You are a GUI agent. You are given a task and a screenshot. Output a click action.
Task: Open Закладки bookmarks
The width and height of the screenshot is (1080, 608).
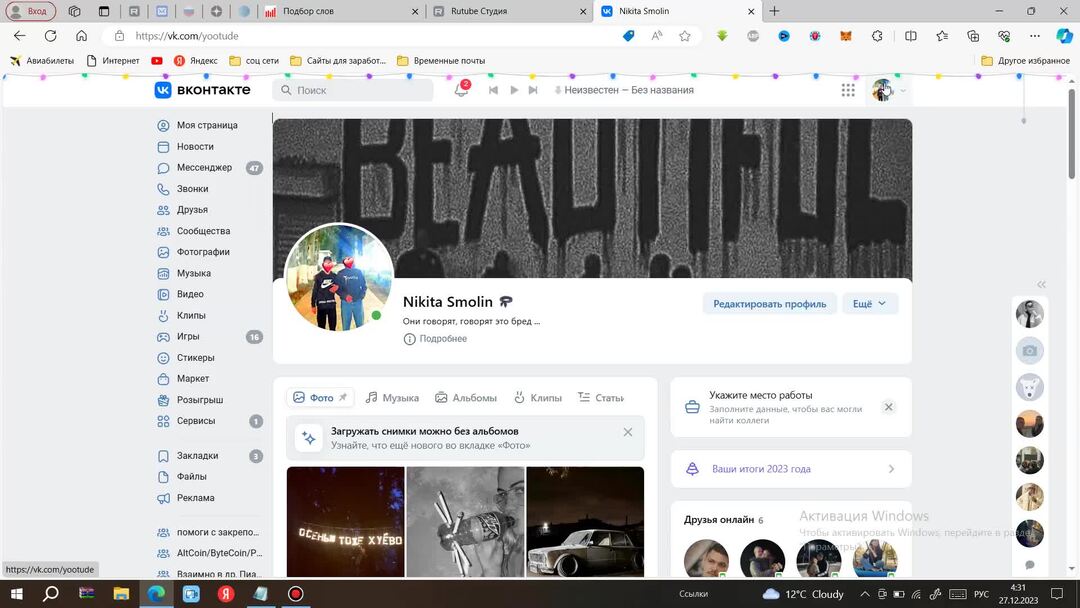coord(209,456)
